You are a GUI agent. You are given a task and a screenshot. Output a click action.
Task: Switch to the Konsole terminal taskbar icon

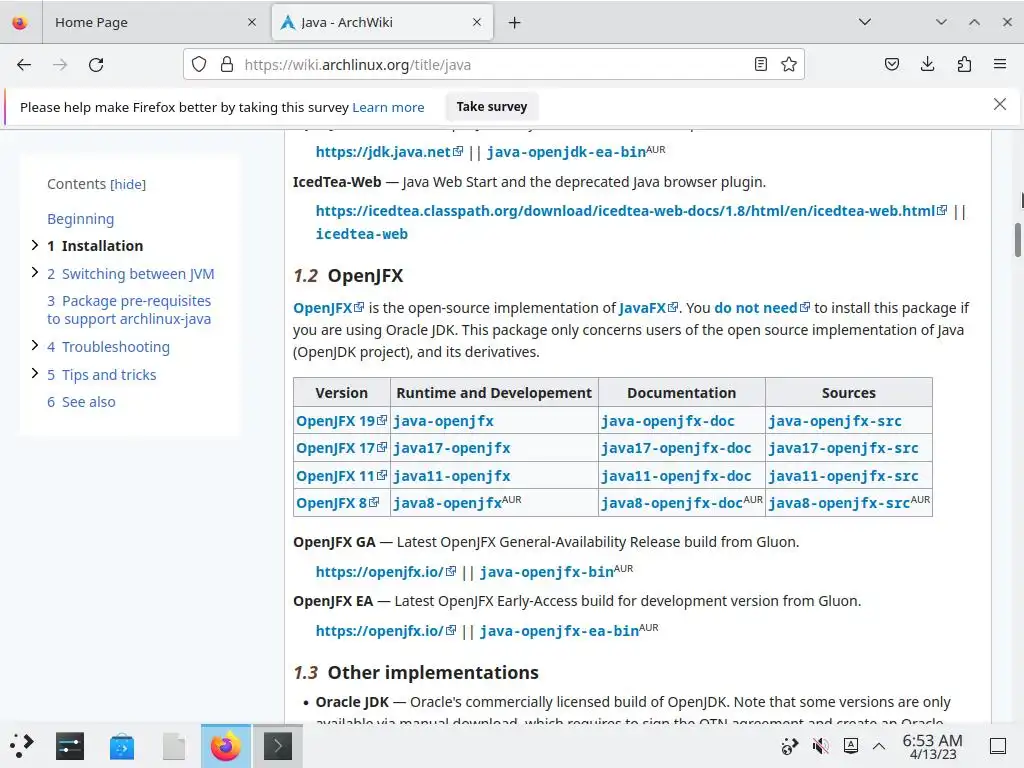[278, 745]
